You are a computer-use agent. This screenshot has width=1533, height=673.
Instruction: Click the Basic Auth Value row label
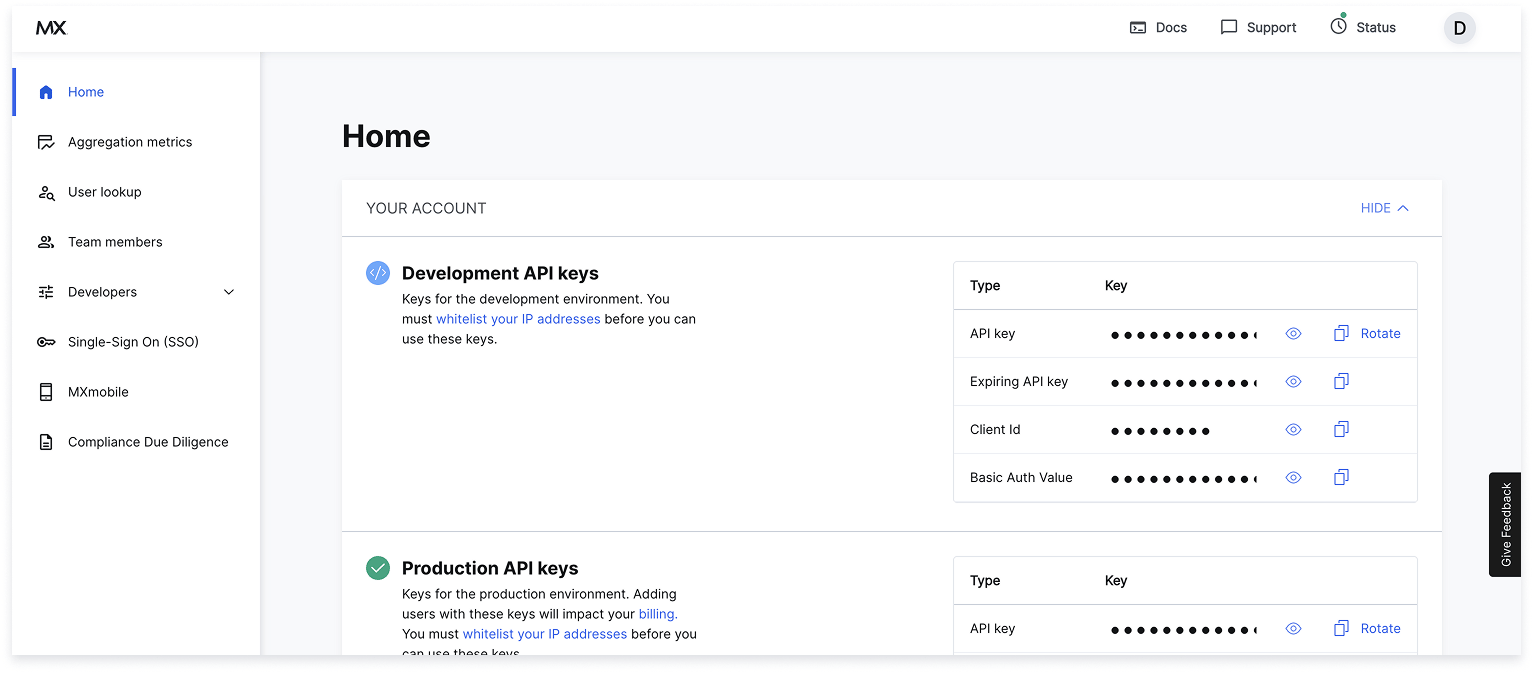[1021, 477]
